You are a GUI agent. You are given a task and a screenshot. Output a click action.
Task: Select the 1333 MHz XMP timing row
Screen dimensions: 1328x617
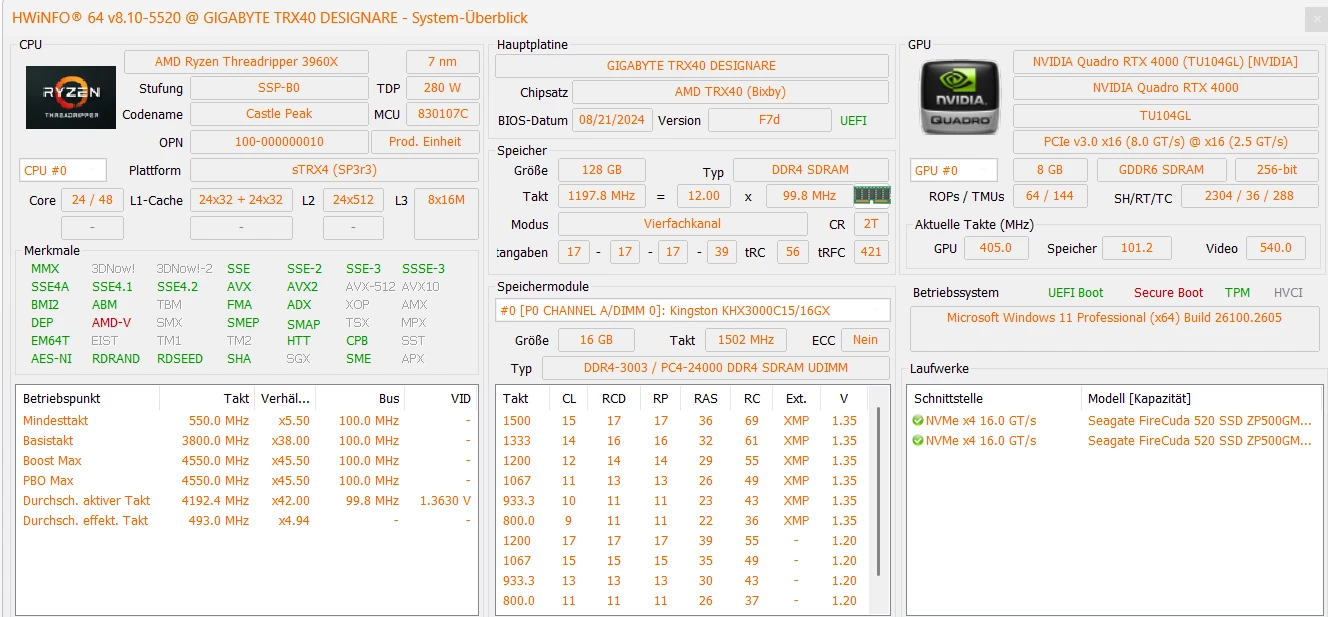[x=684, y=441]
